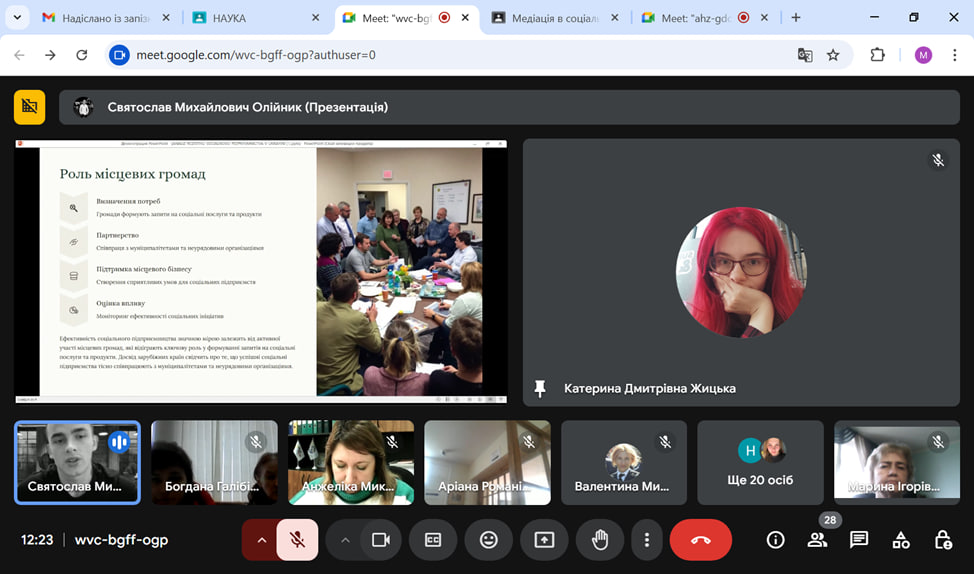Open the three-dot more options menu

pyautogui.click(x=647, y=540)
